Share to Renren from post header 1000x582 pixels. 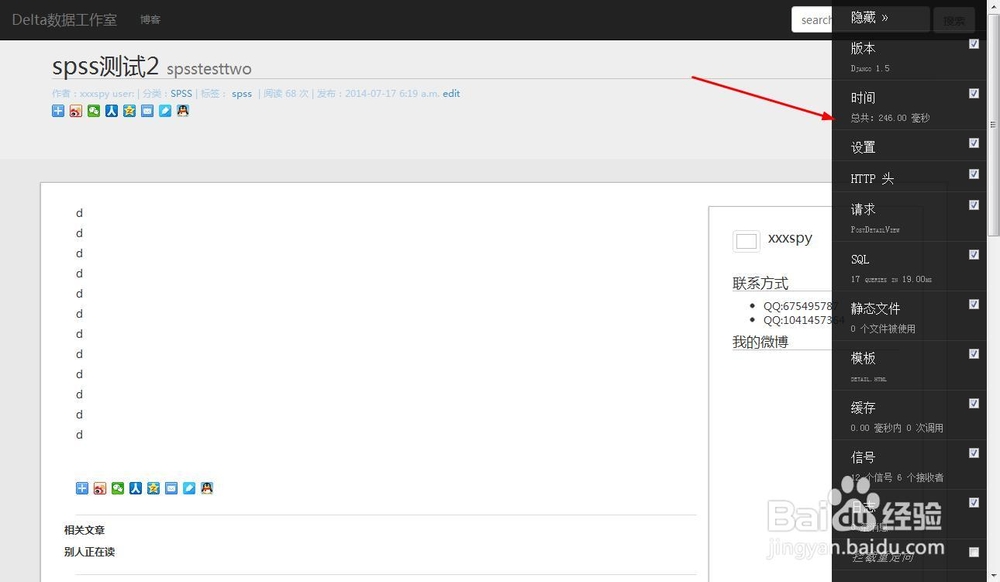112,111
